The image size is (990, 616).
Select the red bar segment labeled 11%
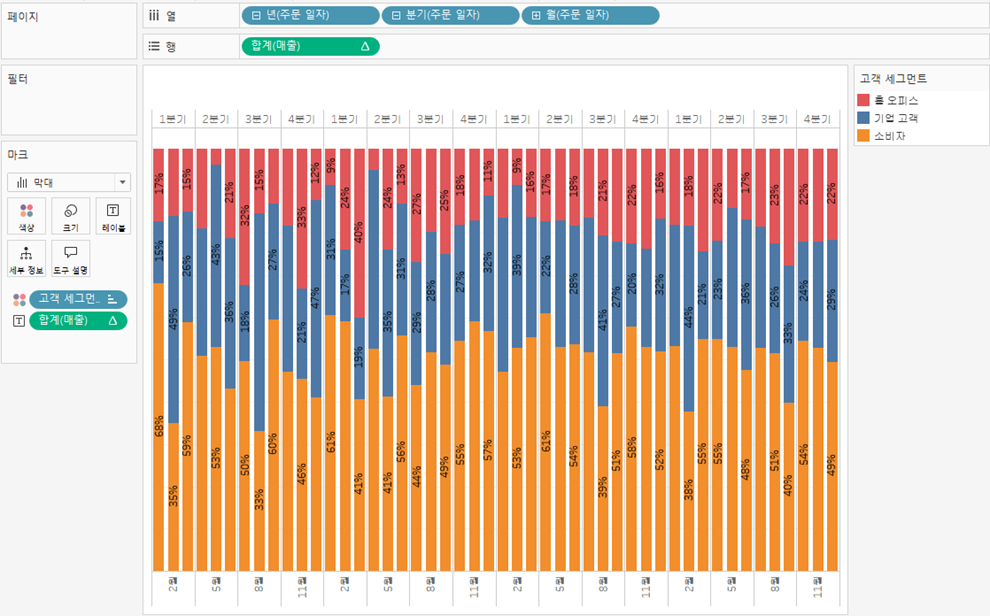(488, 172)
